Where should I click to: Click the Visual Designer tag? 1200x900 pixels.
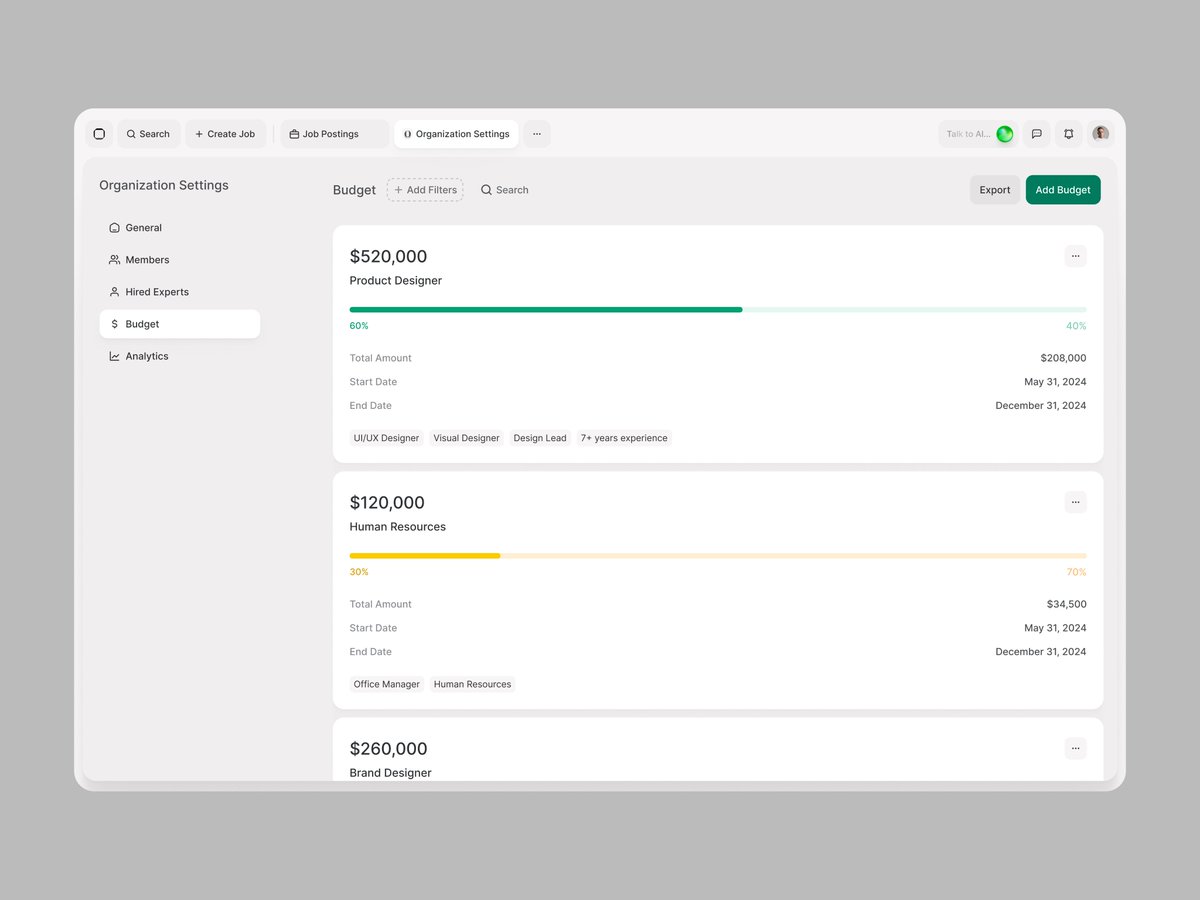466,438
